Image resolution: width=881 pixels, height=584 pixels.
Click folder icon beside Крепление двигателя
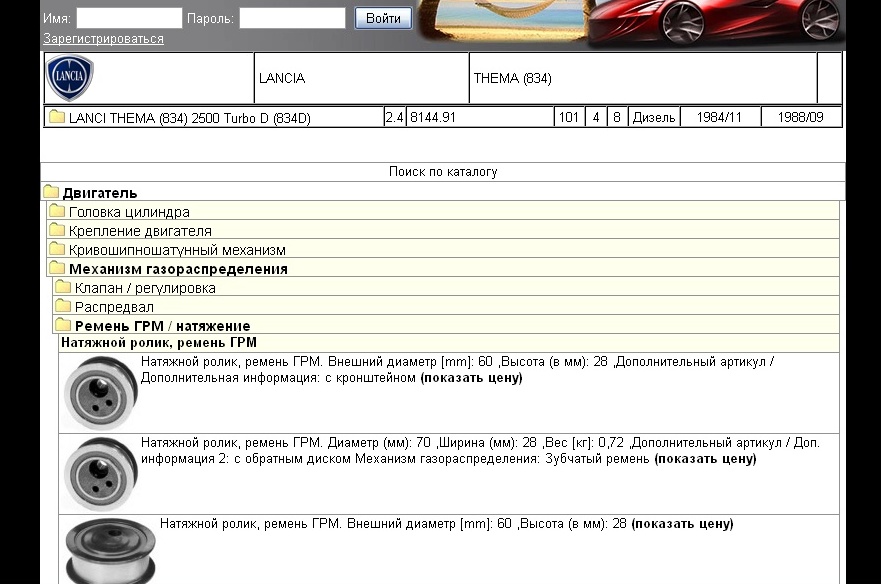[x=57, y=230]
